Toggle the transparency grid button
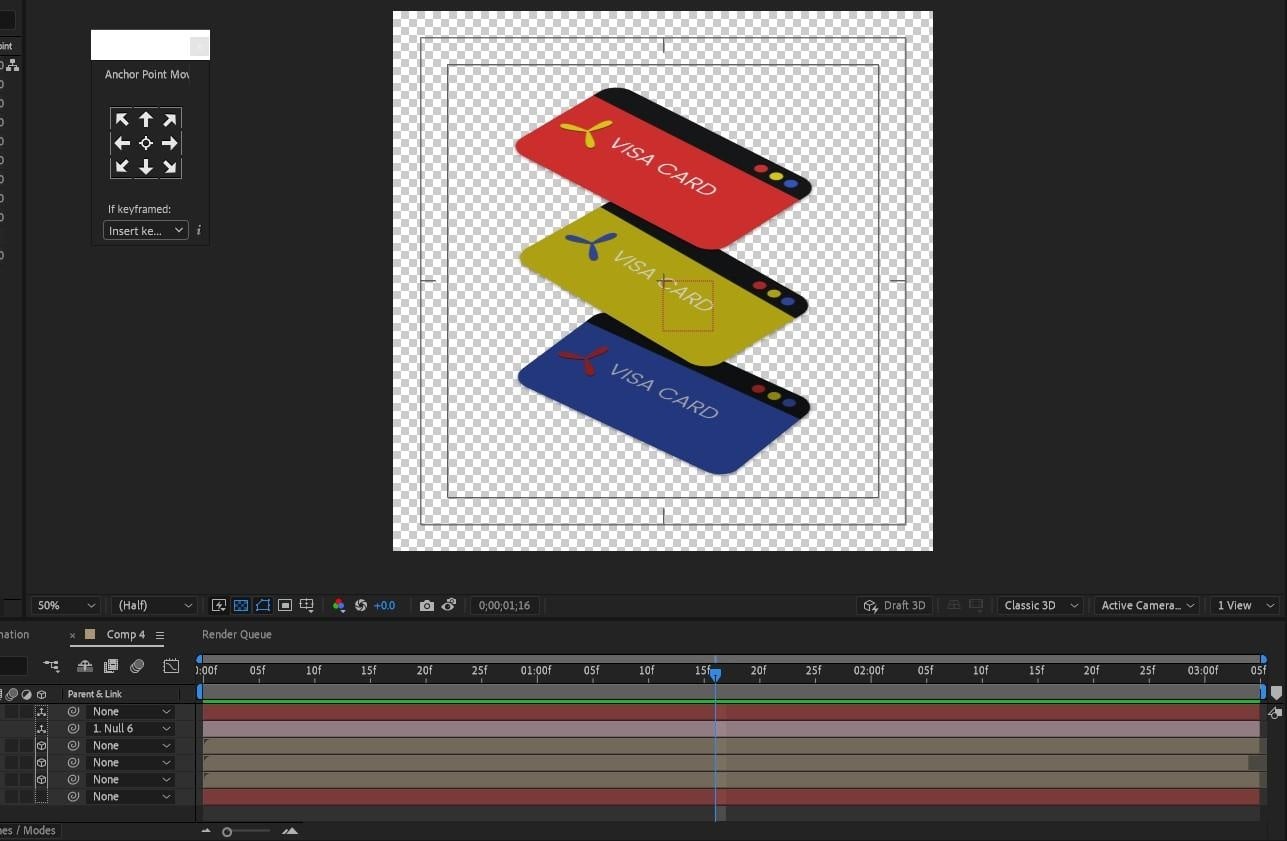1287x841 pixels. [x=241, y=605]
